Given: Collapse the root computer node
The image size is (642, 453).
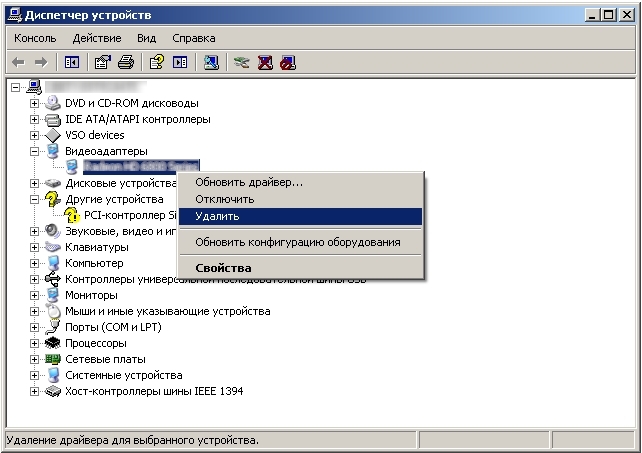Looking at the screenshot, I should click(x=16, y=87).
